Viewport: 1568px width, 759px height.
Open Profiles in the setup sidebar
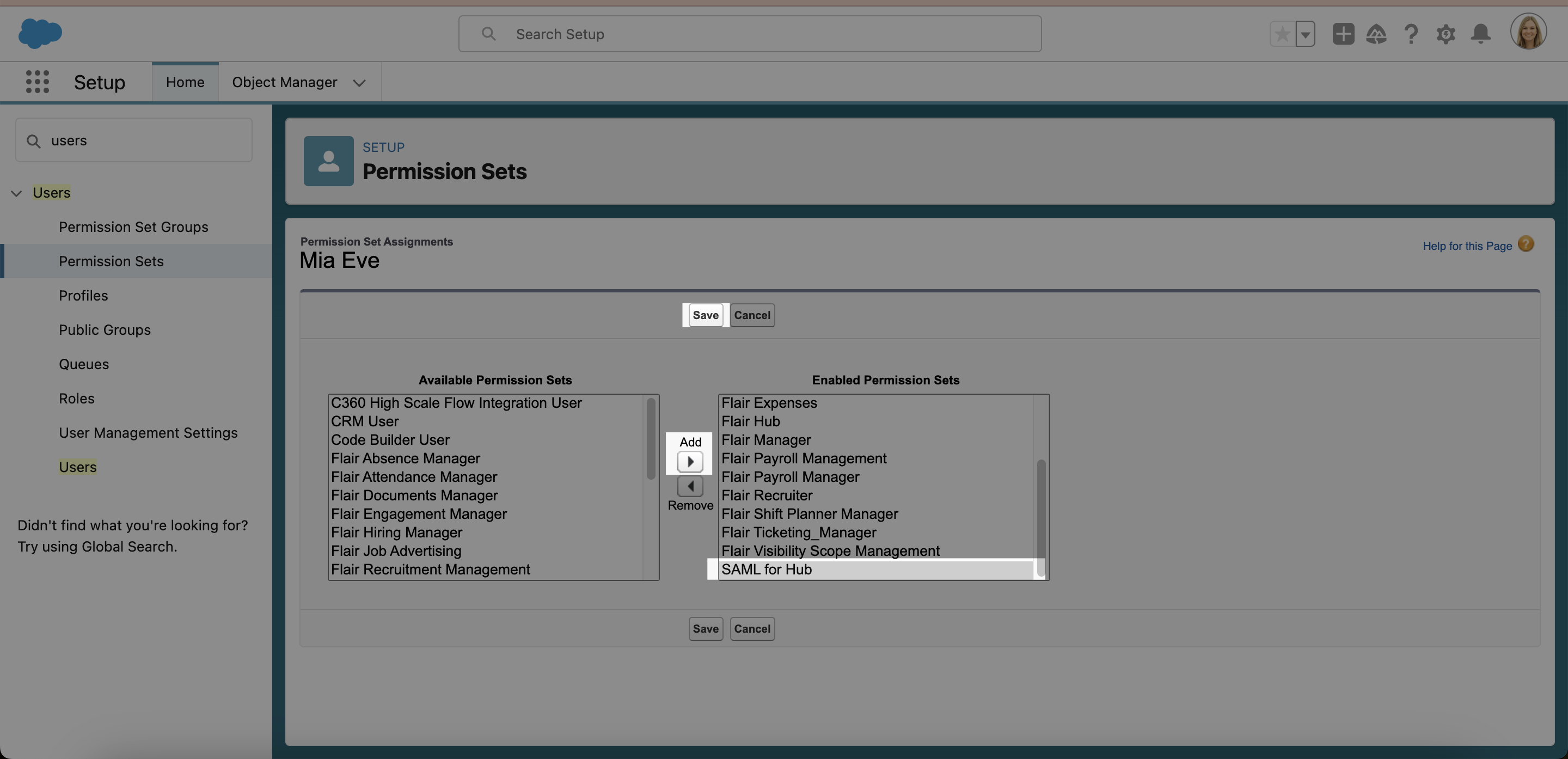pos(83,295)
